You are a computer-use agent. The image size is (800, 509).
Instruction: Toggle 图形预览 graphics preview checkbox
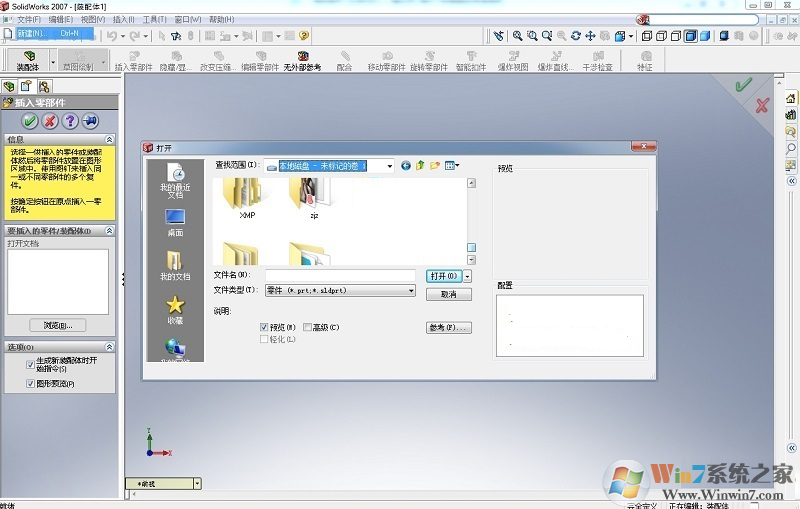[x=30, y=384]
